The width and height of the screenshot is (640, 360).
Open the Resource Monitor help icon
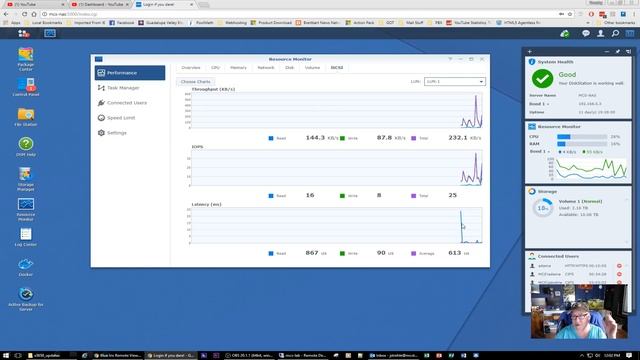450,59
